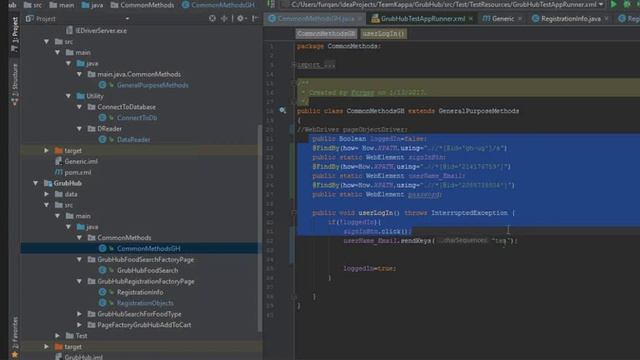Click sendKeys call on userName_Email line

pyautogui.click(x=415, y=241)
